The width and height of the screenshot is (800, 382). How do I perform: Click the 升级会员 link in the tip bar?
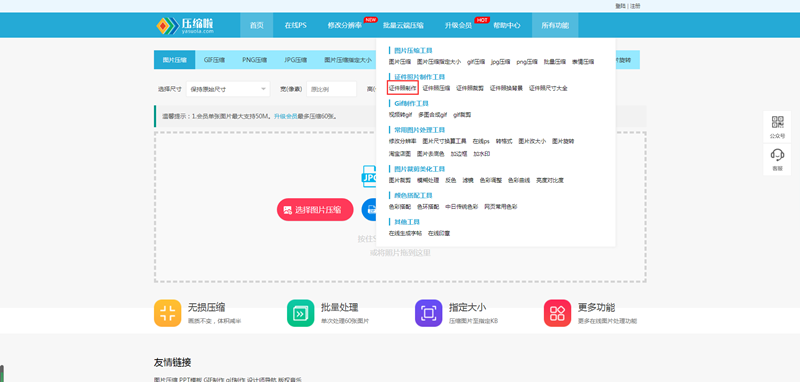click(286, 116)
